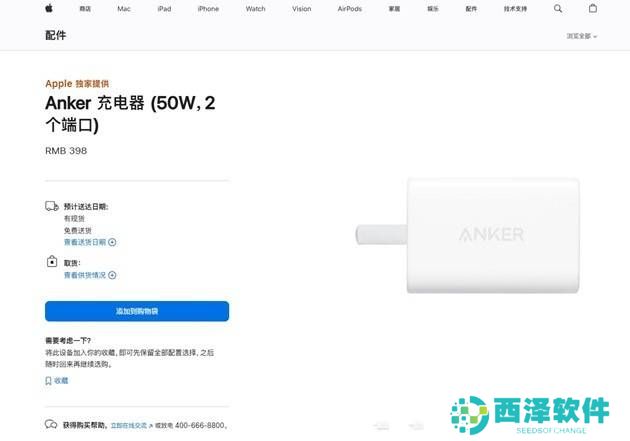Select AirPods in the navigation bar
The height and width of the screenshot is (441, 630).
pos(350,9)
